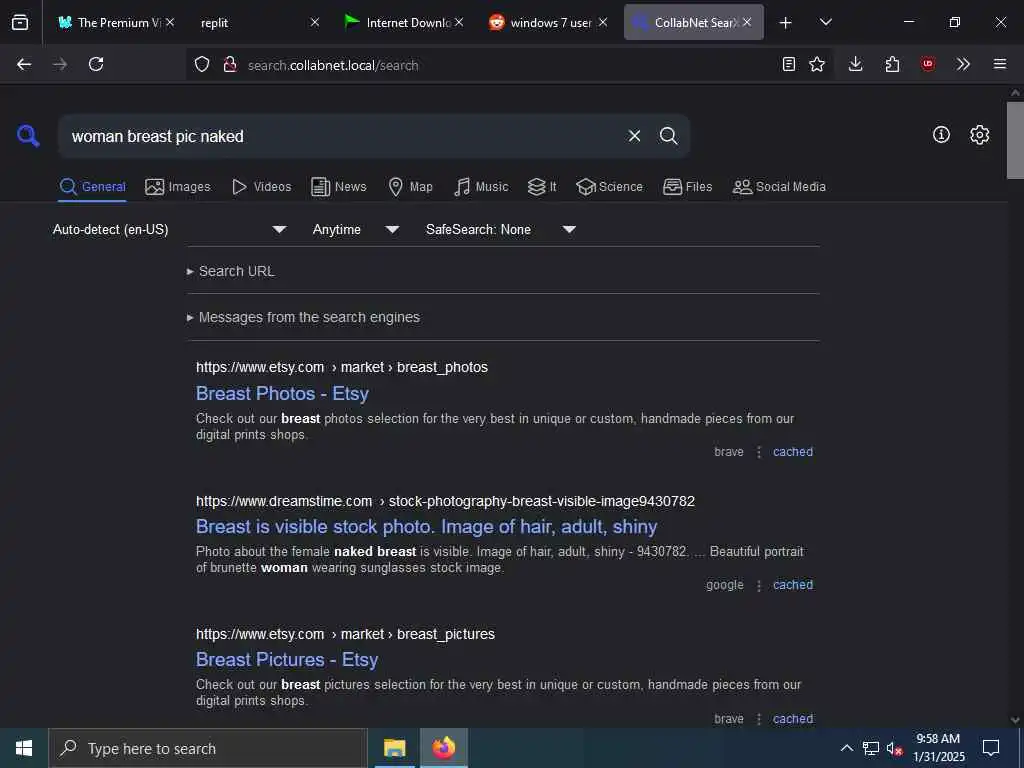Image resolution: width=1024 pixels, height=768 pixels.
Task: Switch to IT search category
Action: coord(542,187)
